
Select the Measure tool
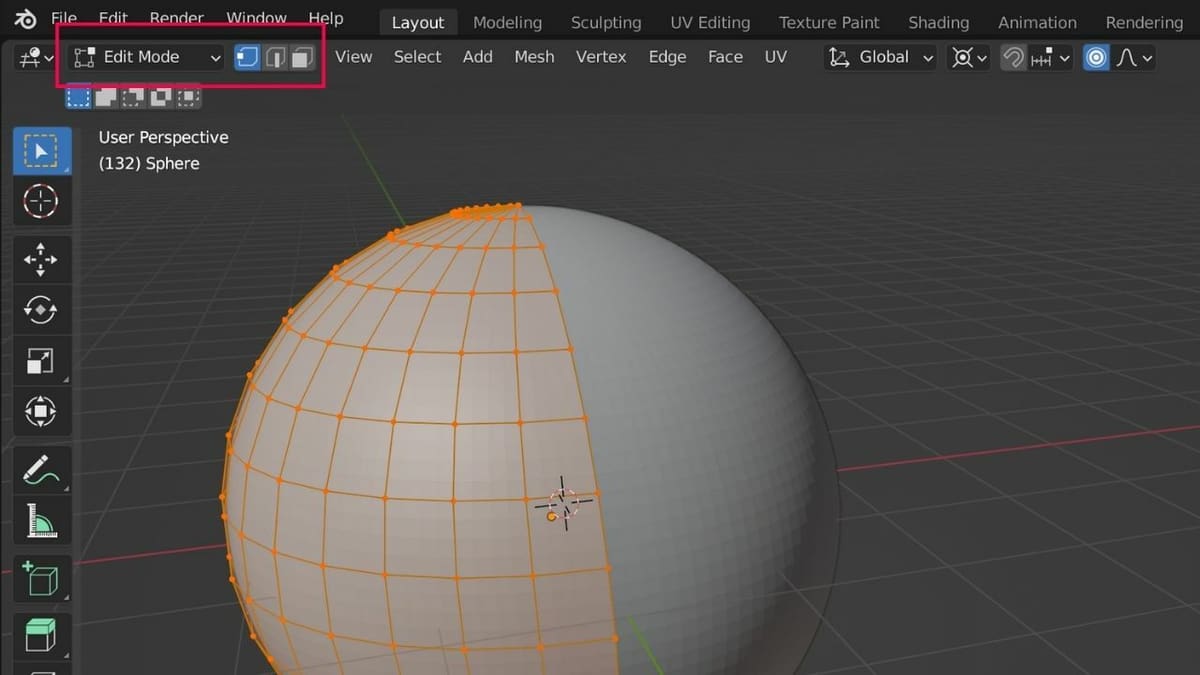41,520
